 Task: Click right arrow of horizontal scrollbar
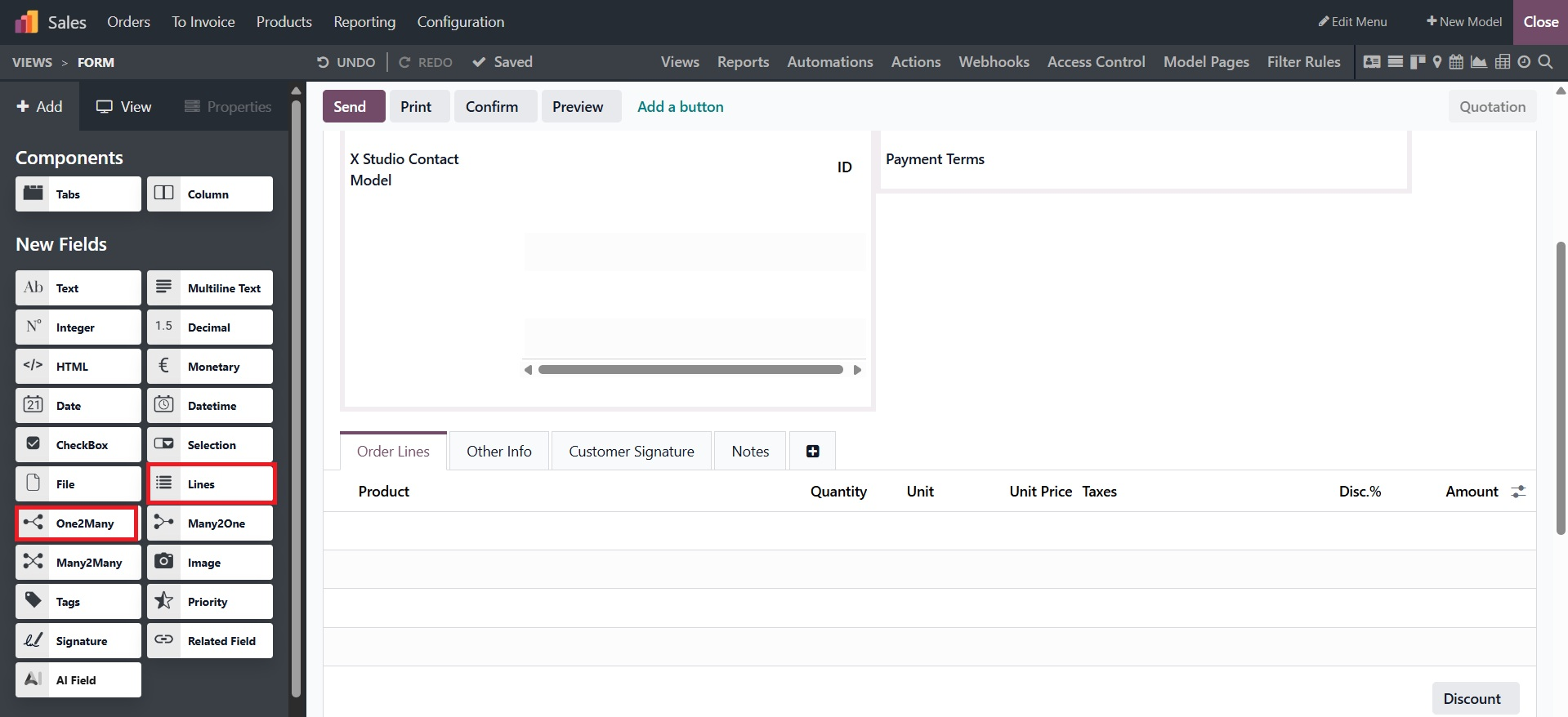(857, 370)
